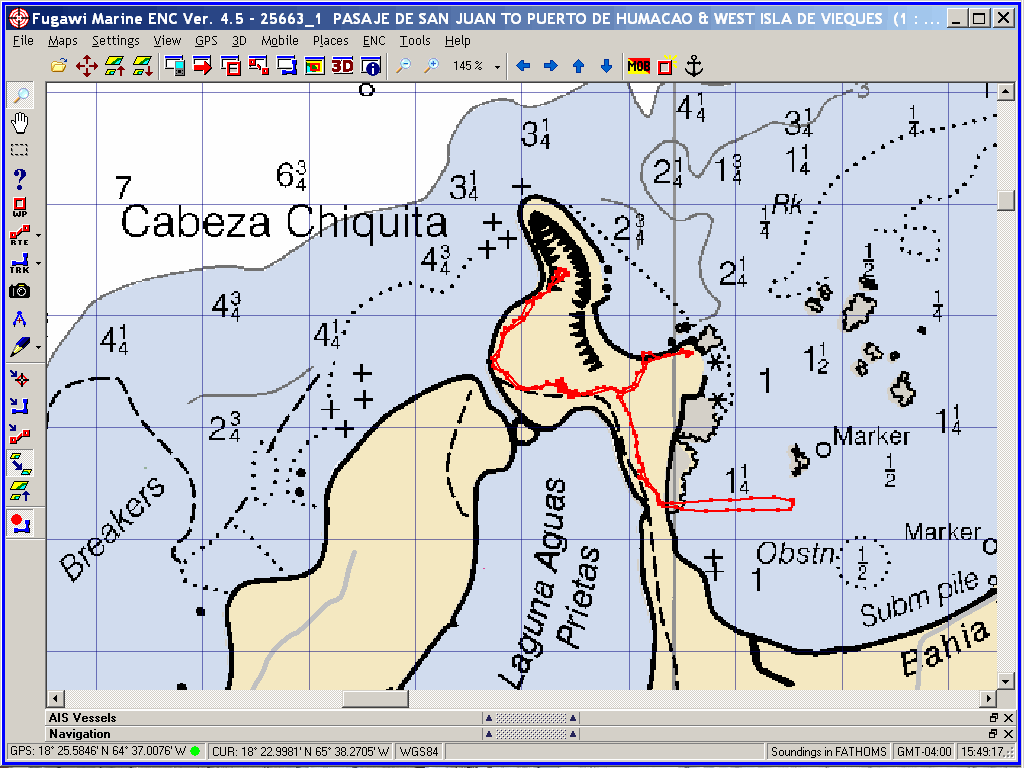
Task: Open the Settings menu
Action: pyautogui.click(x=116, y=40)
